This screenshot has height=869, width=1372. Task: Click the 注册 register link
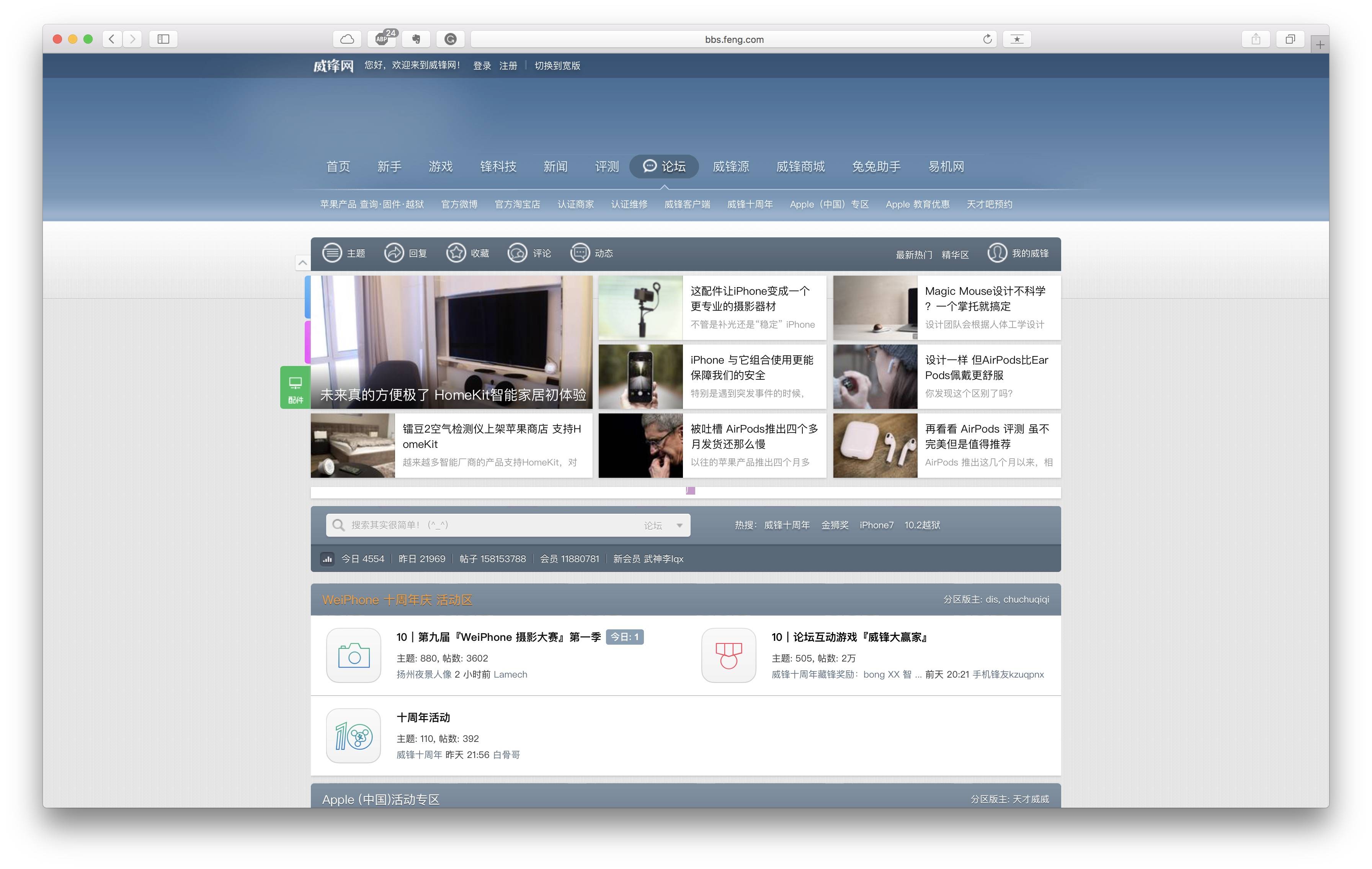508,66
